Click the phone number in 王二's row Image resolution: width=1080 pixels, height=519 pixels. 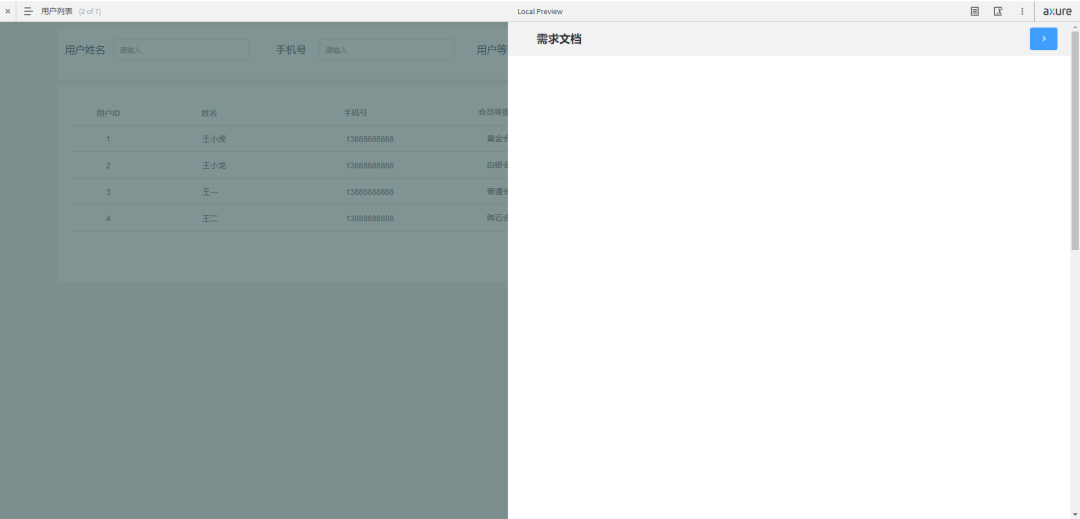pos(370,218)
